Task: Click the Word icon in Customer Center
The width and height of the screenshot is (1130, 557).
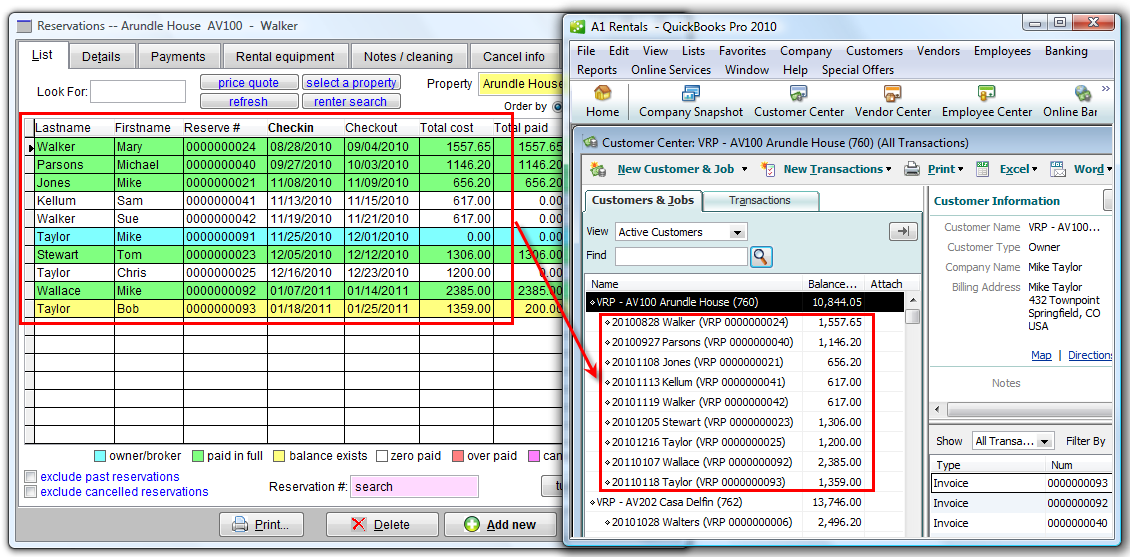Action: 1058,169
